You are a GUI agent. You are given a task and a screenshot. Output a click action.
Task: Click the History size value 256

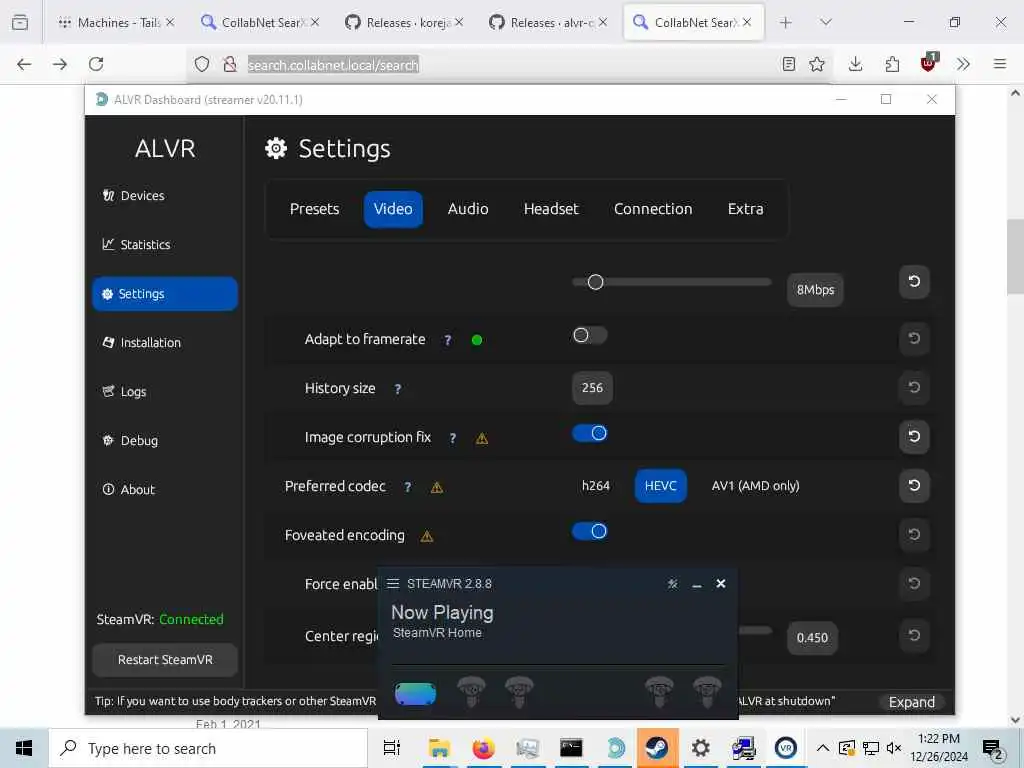pos(592,388)
